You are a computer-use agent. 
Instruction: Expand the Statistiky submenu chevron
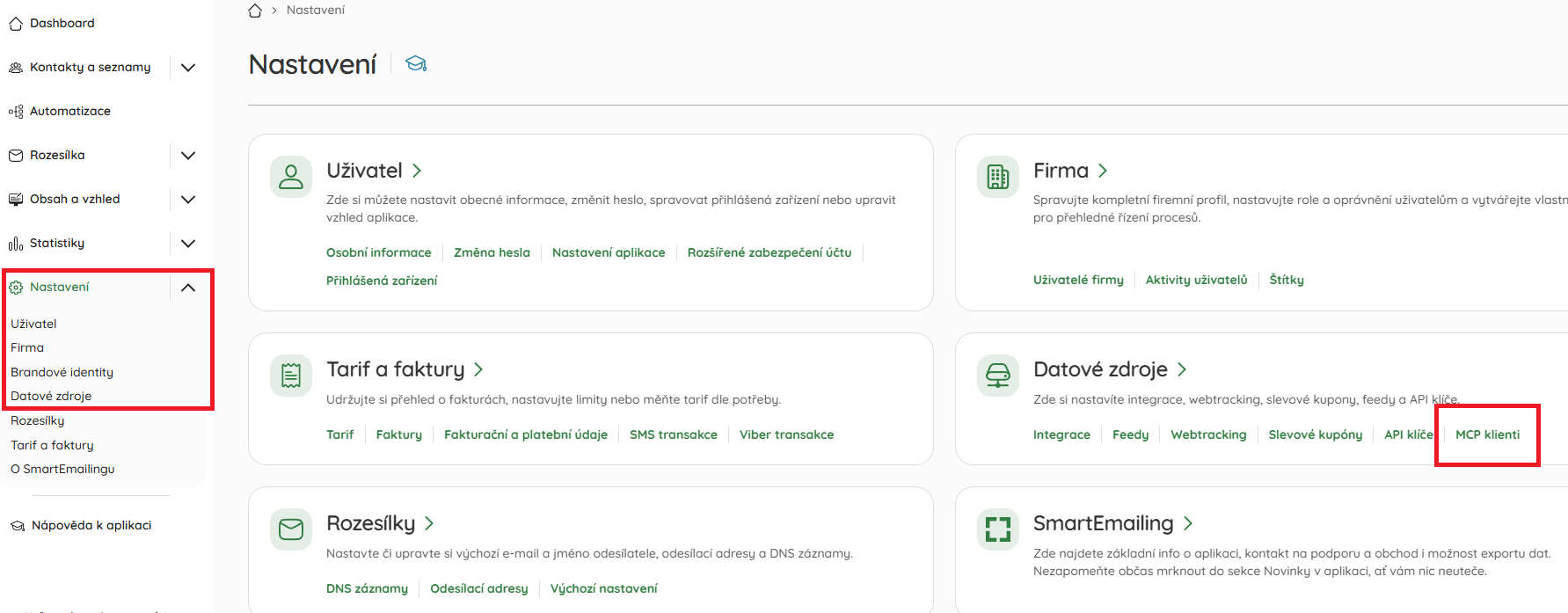tap(188, 244)
